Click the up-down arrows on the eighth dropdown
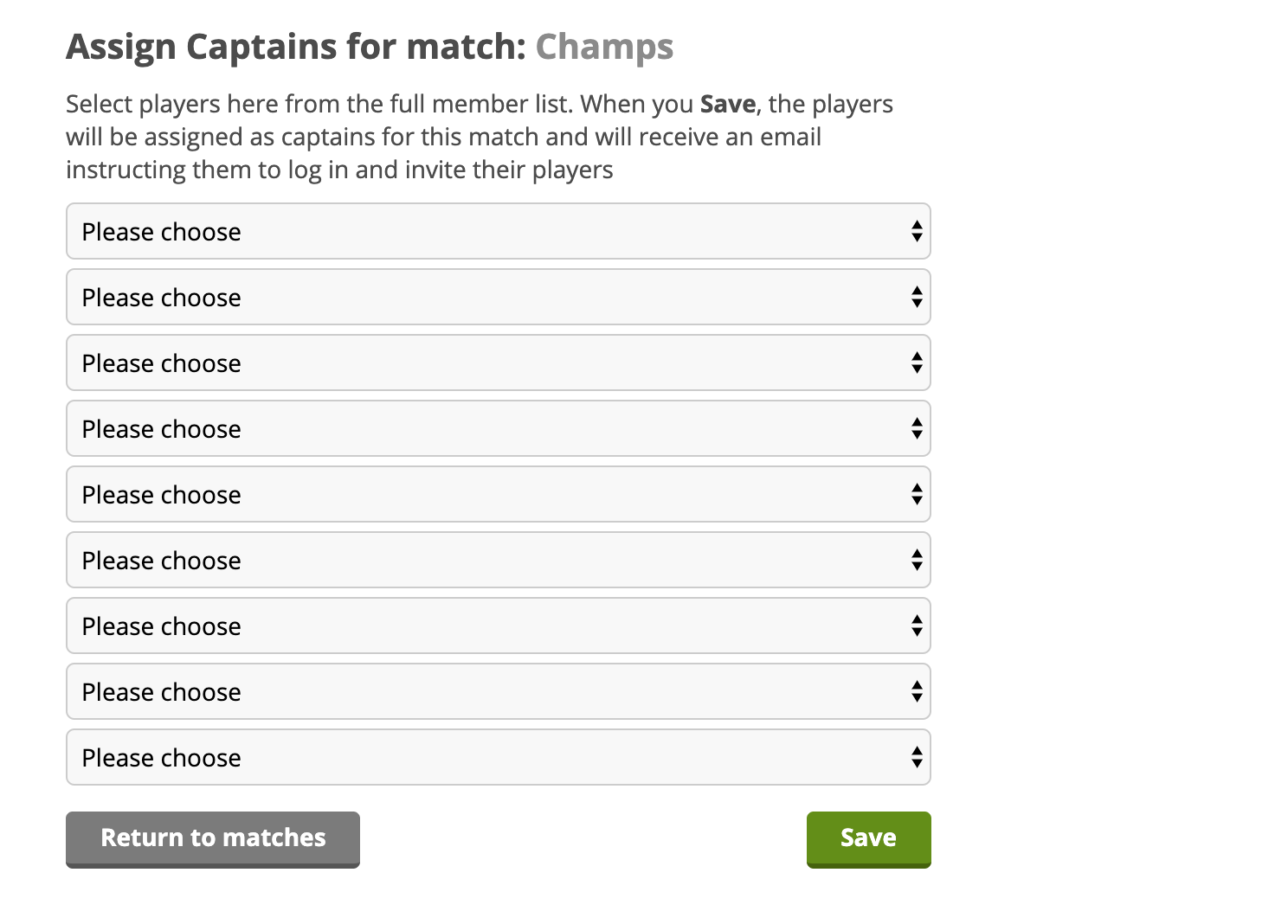Viewport: 1288px width, 924px height. (917, 691)
